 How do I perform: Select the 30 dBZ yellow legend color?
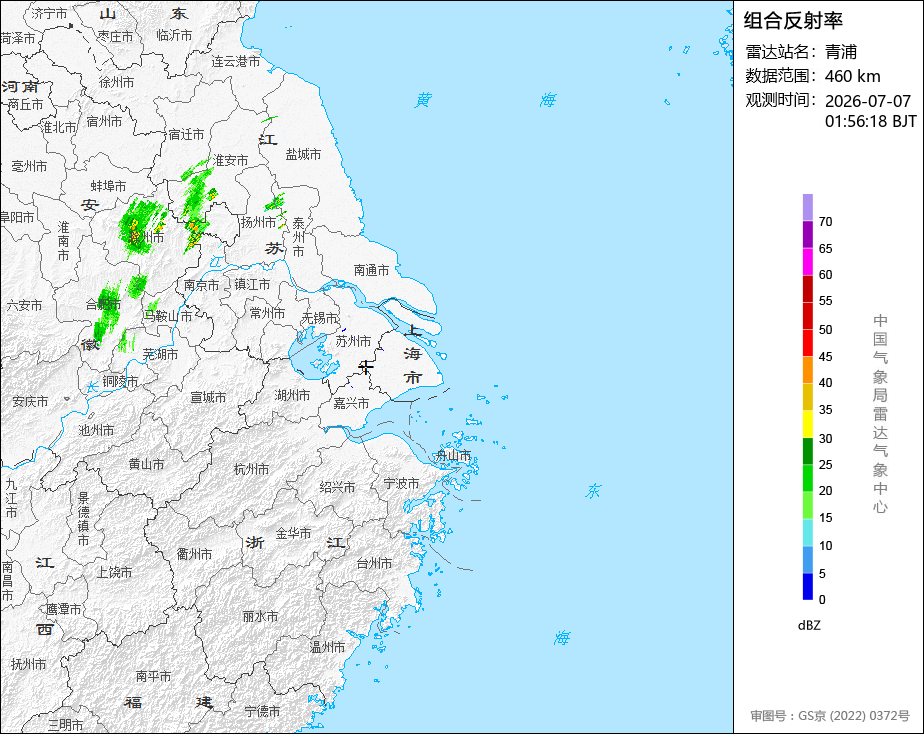(807, 424)
